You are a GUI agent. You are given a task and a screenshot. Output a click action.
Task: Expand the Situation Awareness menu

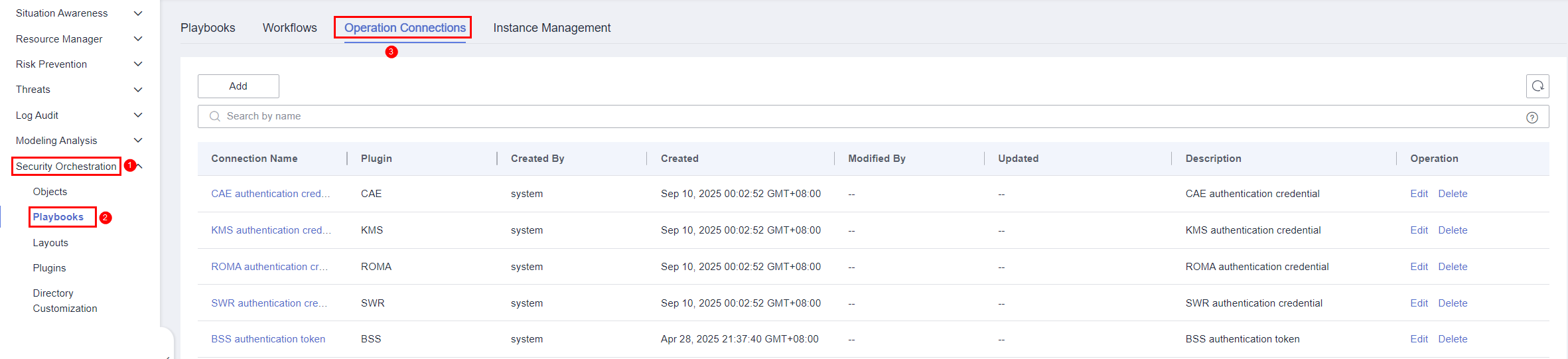(138, 13)
